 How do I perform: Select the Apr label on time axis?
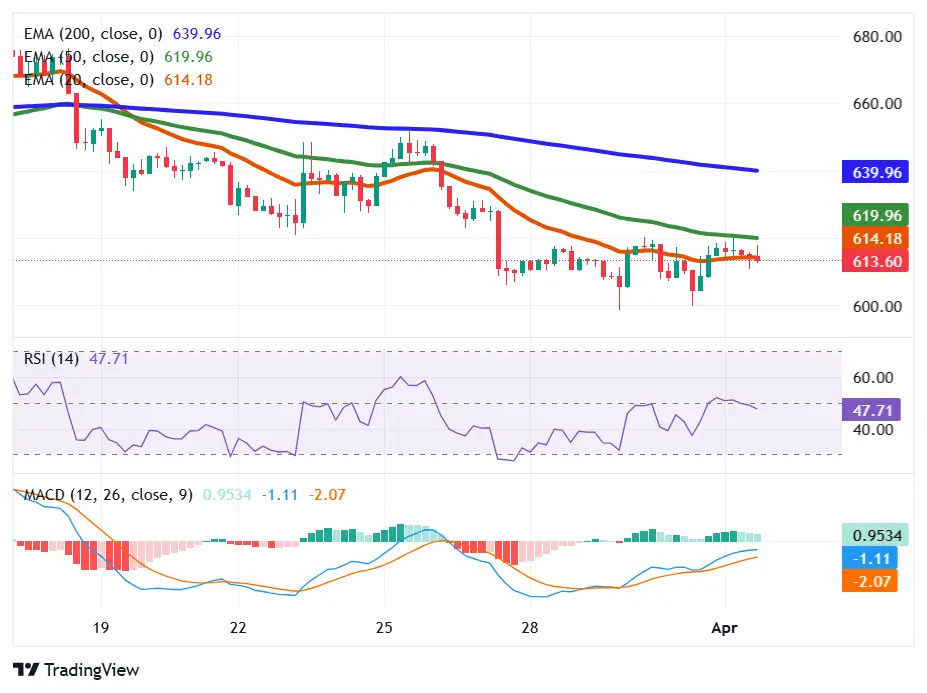[724, 628]
